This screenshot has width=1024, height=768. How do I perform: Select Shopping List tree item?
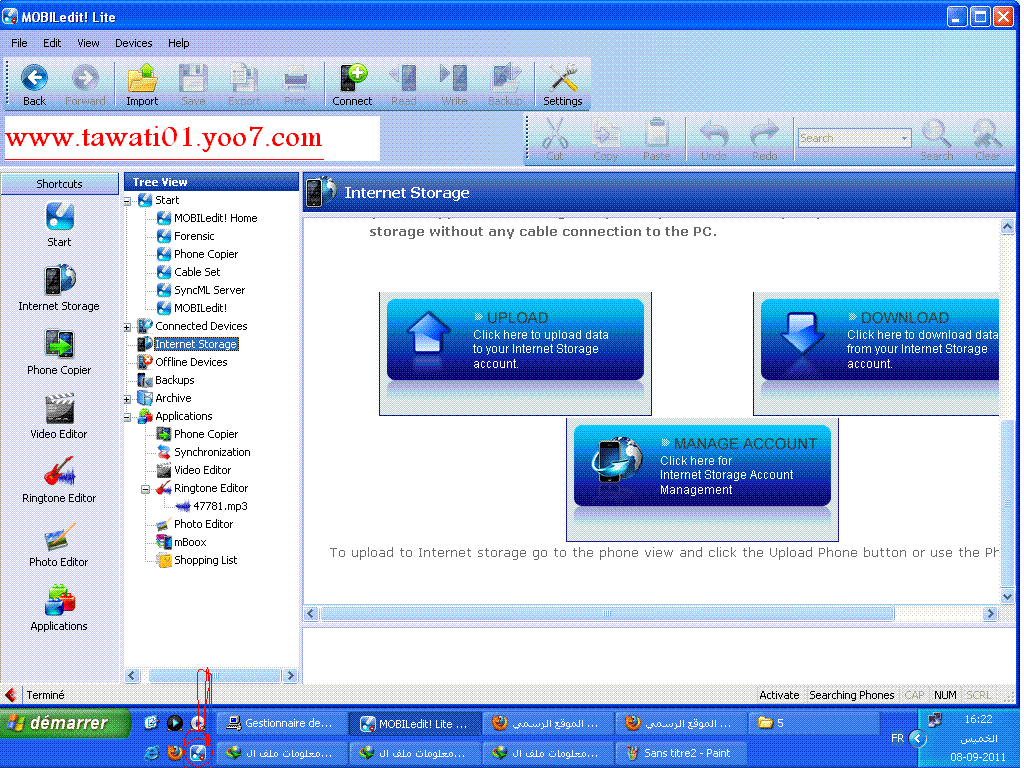pos(206,560)
